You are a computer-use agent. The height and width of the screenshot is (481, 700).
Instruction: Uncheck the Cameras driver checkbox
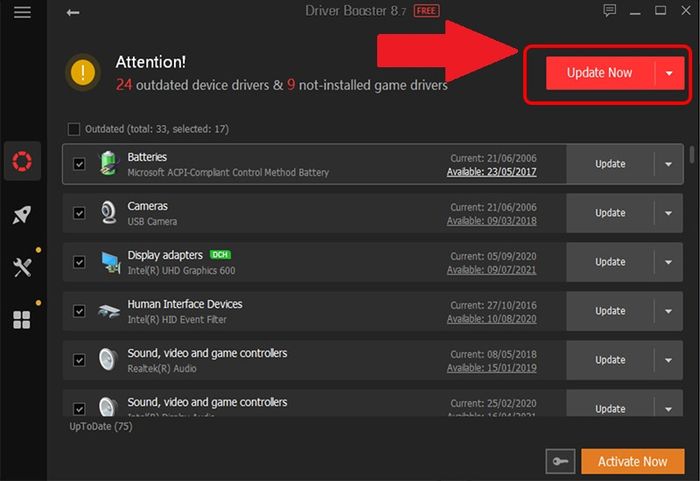click(x=79, y=213)
